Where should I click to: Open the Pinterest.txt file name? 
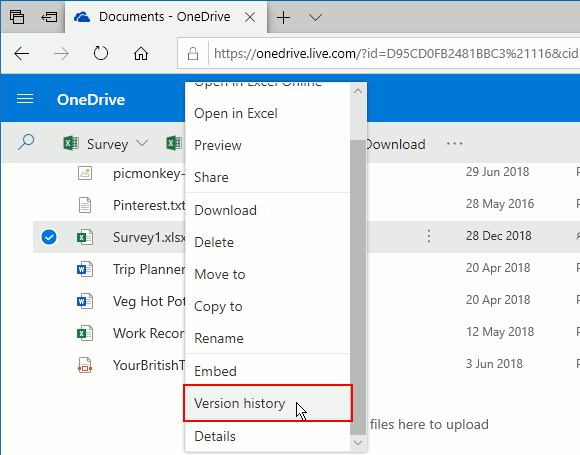point(149,205)
